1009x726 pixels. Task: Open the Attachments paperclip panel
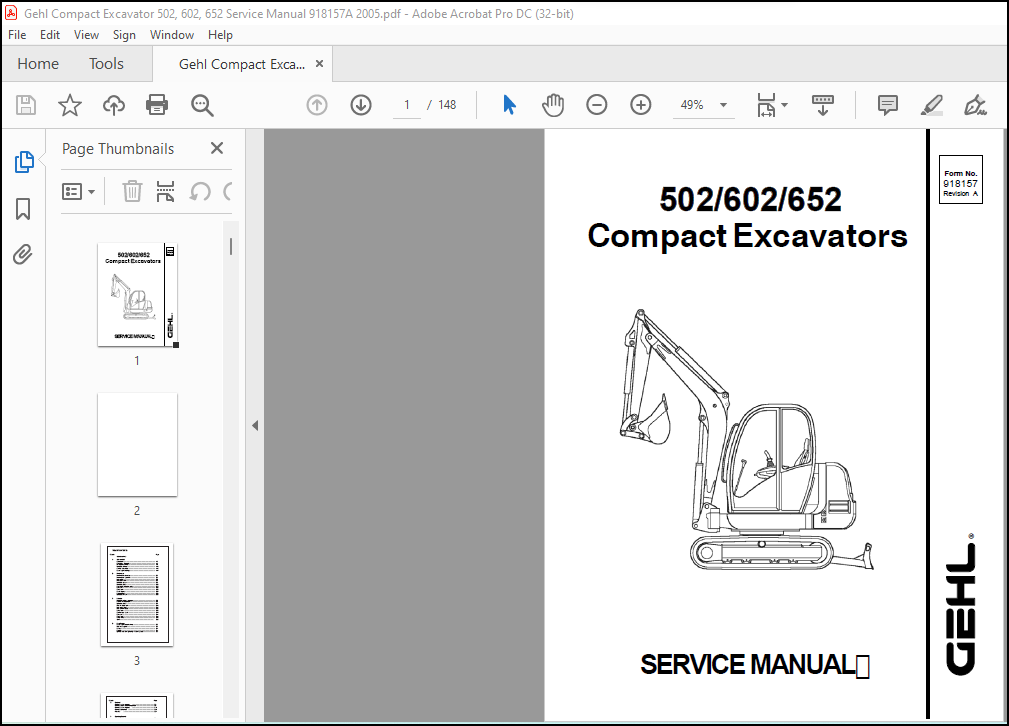[23, 255]
